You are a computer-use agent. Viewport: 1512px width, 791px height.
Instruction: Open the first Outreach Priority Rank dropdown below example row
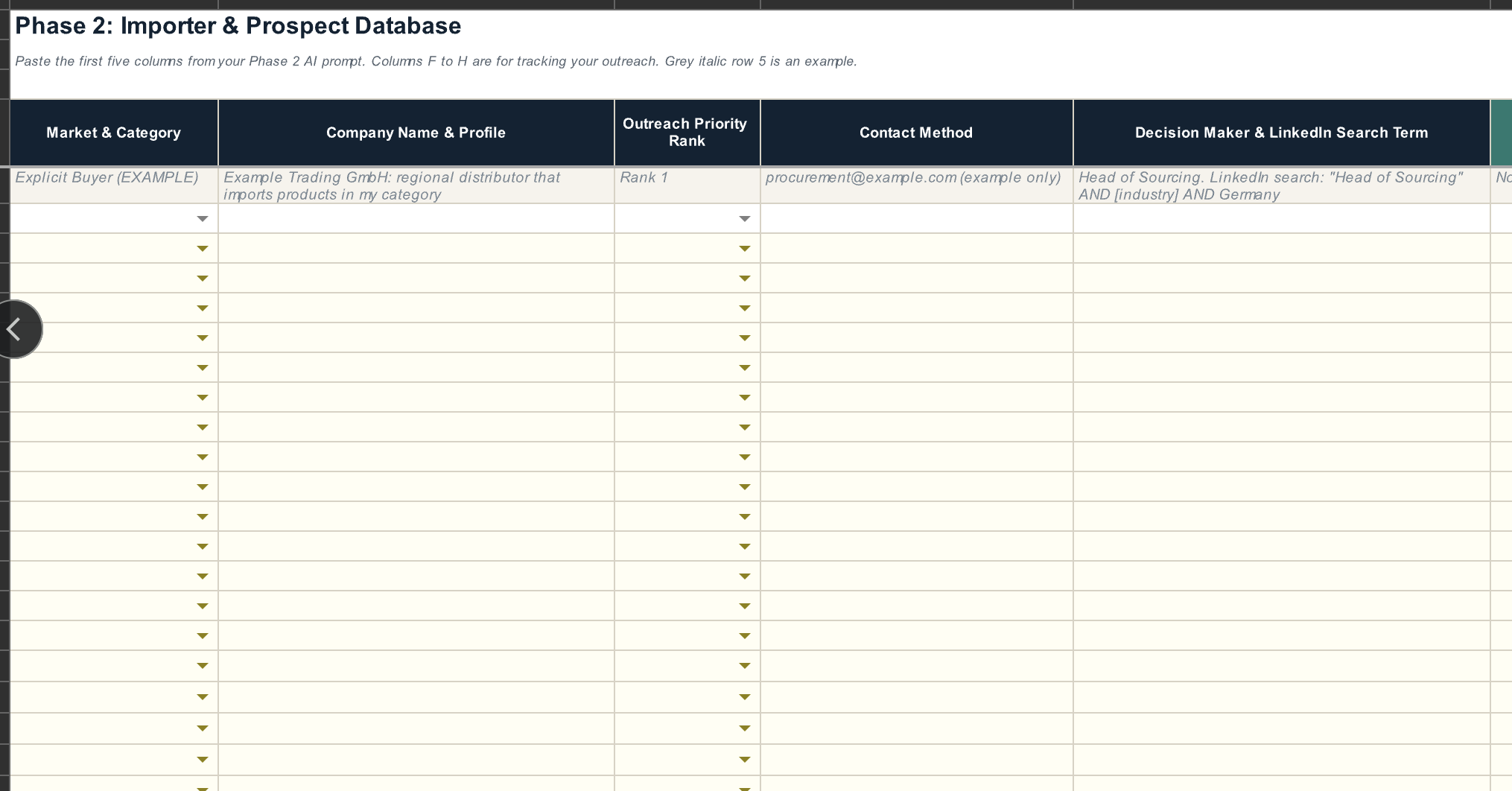tap(744, 219)
